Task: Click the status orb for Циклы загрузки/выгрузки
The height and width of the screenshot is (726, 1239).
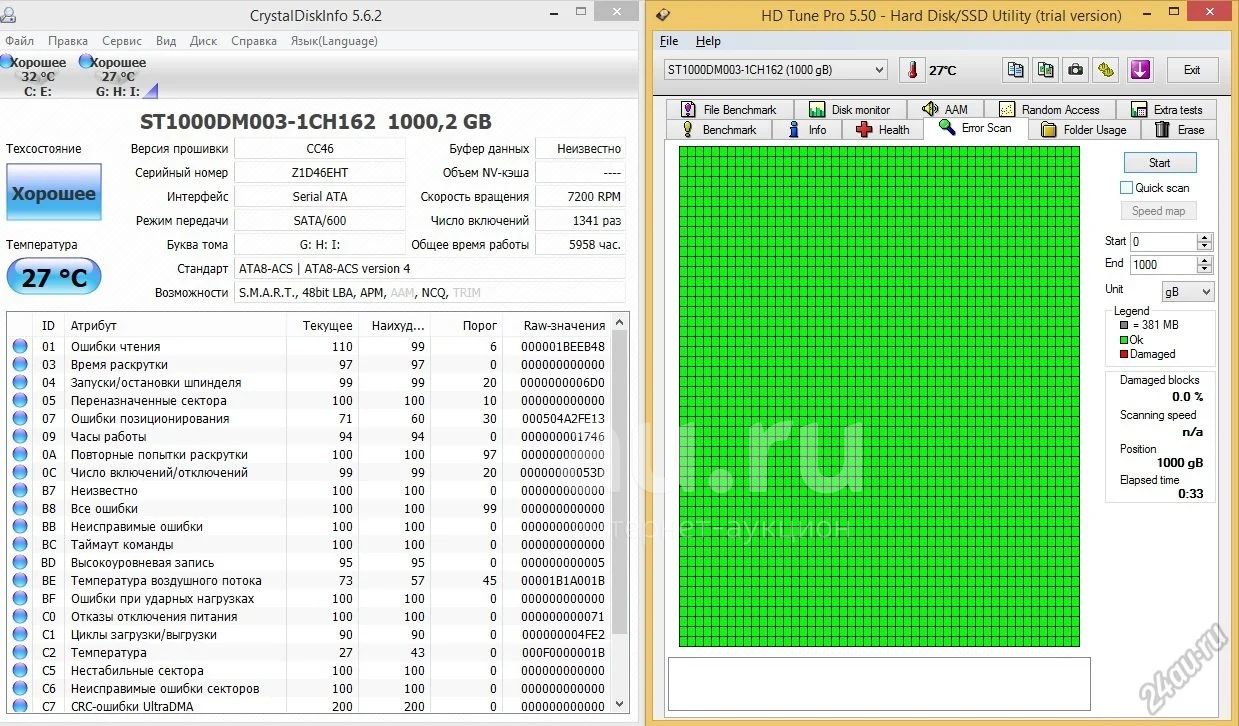Action: [20, 635]
